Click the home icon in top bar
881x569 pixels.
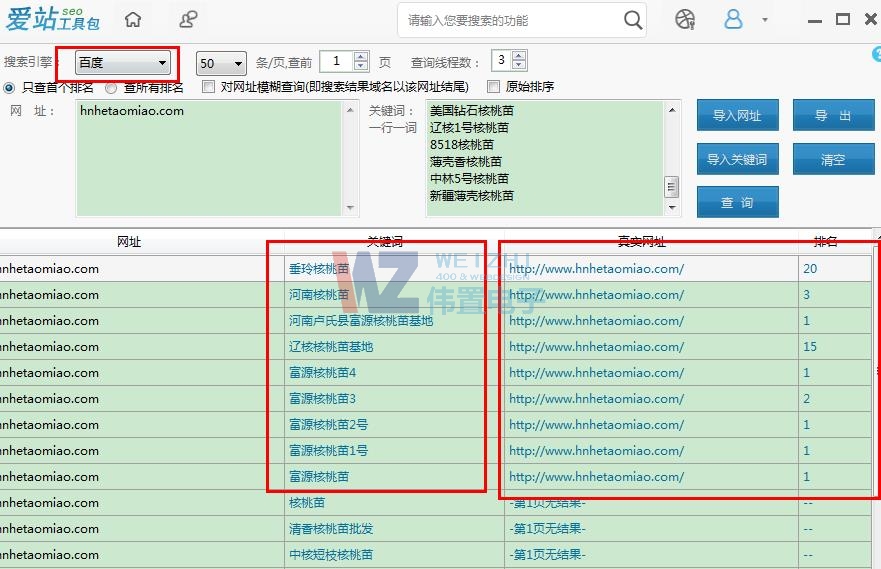tap(133, 20)
